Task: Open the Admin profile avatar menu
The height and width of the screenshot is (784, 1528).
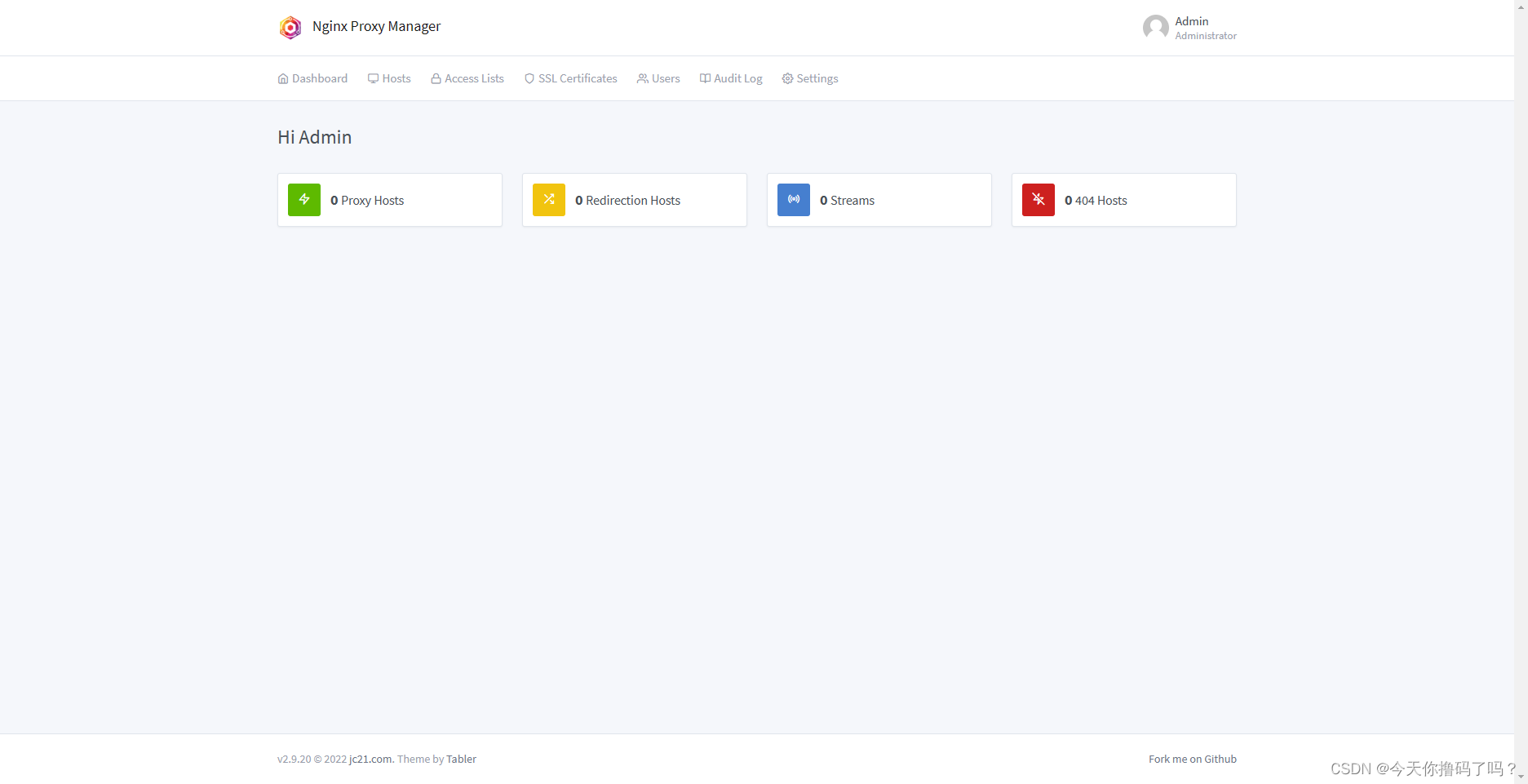Action: click(1155, 27)
